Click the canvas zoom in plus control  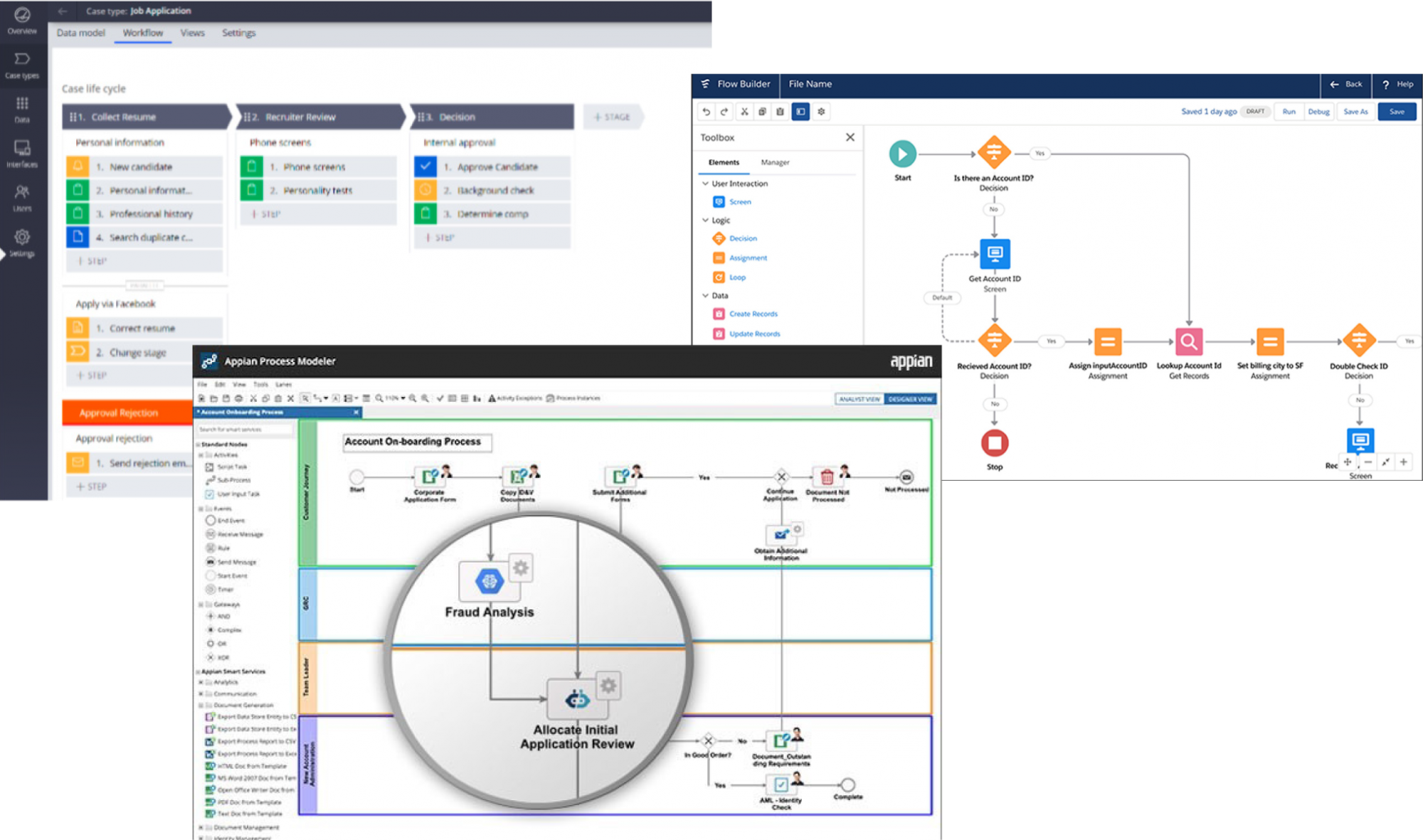pos(1403,462)
